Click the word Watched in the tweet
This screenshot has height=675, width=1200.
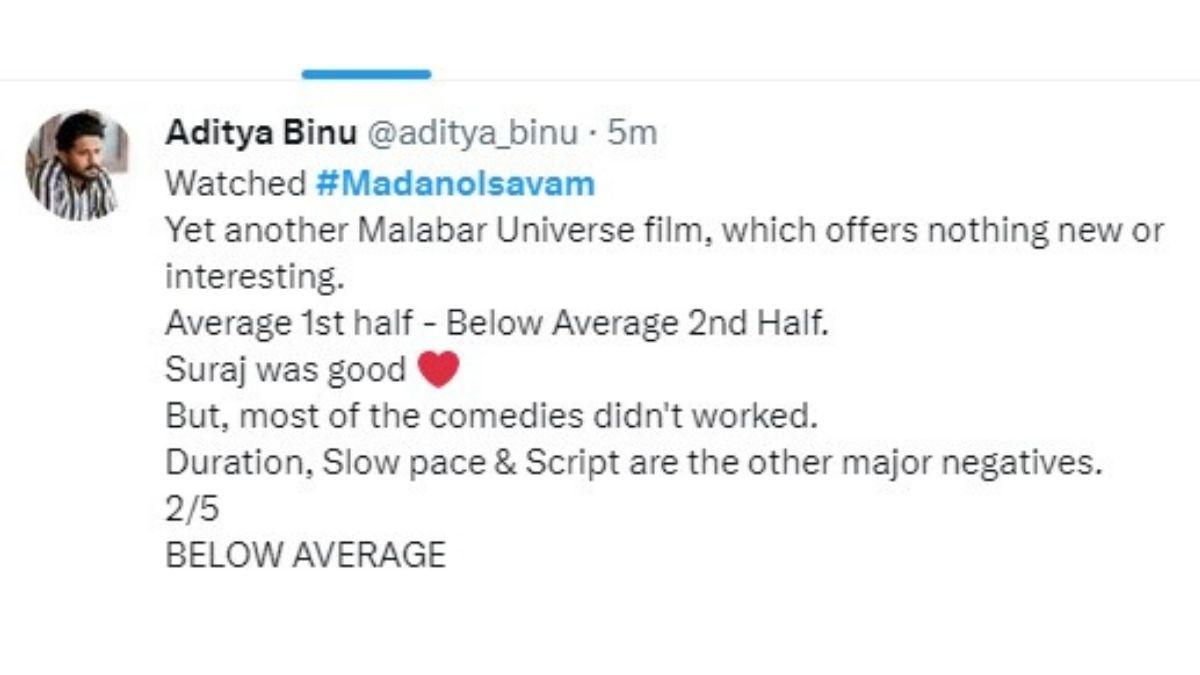pos(235,184)
